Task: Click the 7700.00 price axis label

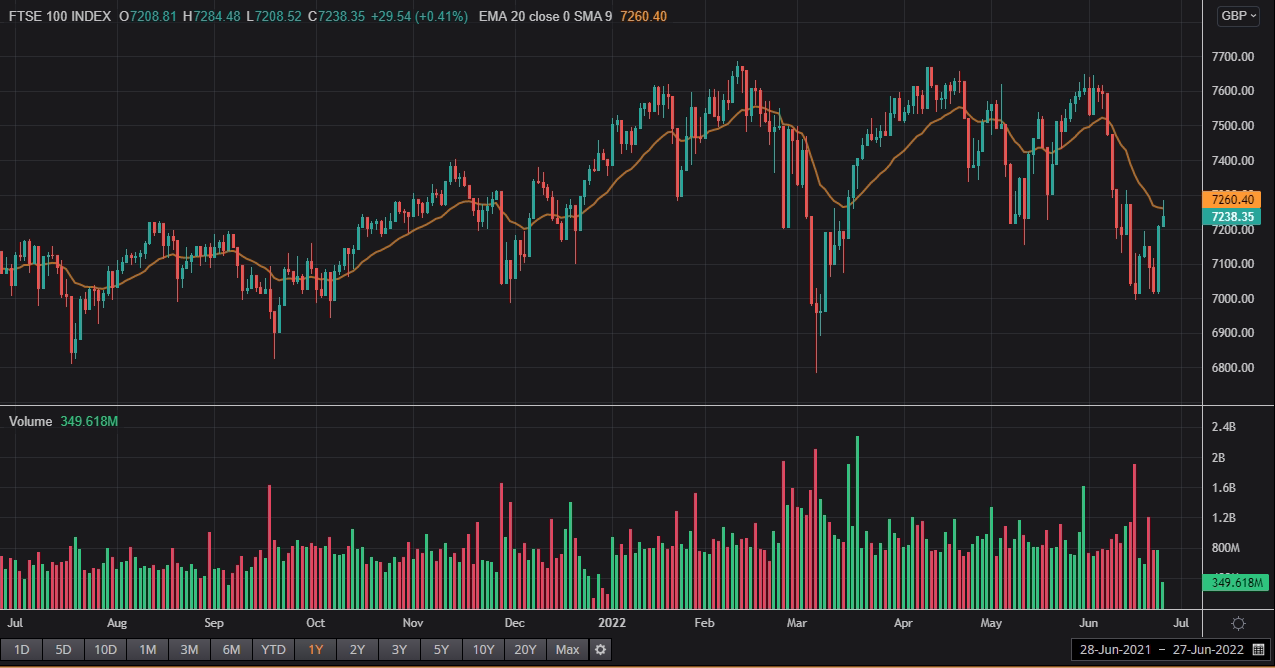Action: (x=1233, y=57)
